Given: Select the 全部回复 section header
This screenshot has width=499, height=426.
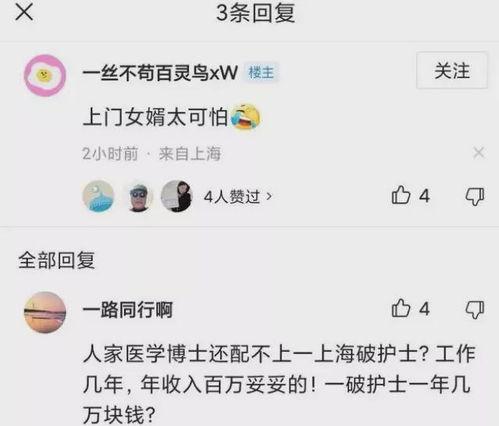Looking at the screenshot, I should coord(57,260).
